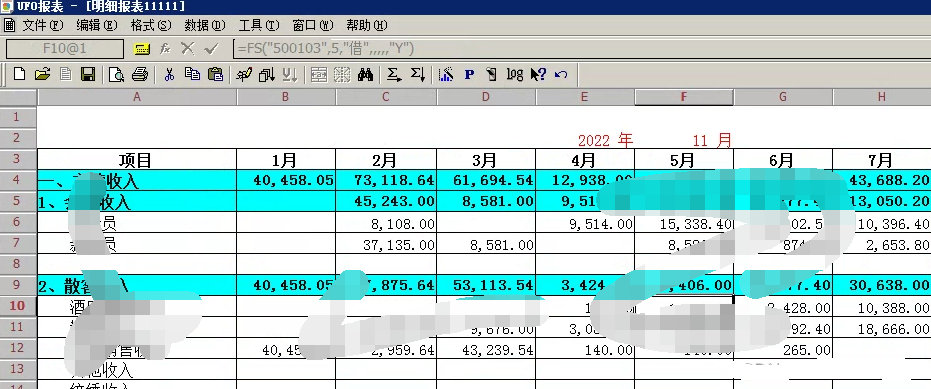Click the grayed underlined-letter arrow icon
931x389 pixels.
(290, 74)
